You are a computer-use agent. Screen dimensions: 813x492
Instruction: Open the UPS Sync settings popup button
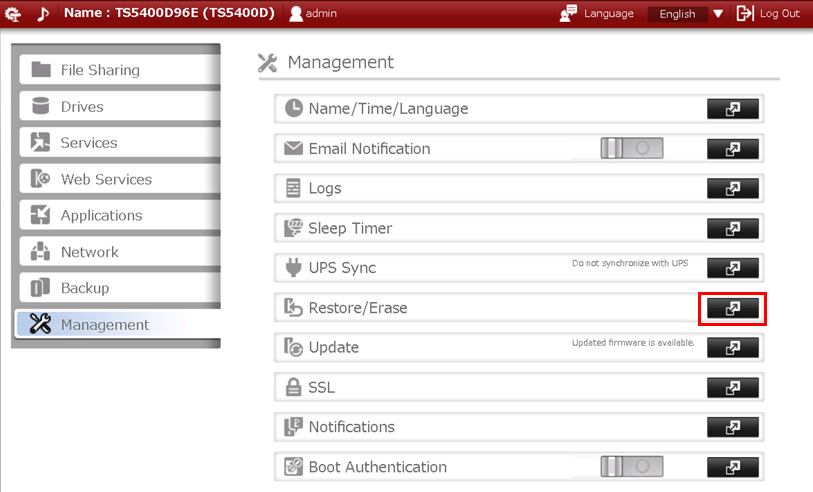(732, 268)
